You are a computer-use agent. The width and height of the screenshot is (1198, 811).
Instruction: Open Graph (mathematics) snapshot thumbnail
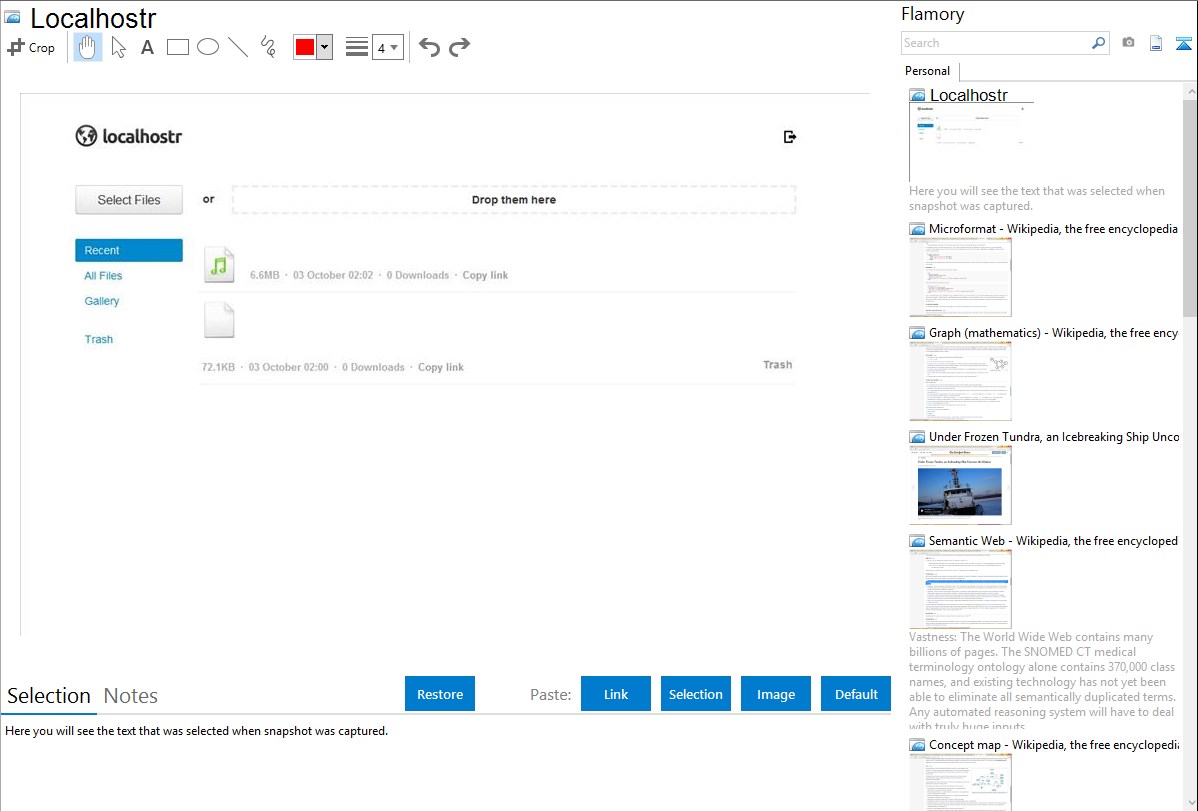[x=960, y=381]
